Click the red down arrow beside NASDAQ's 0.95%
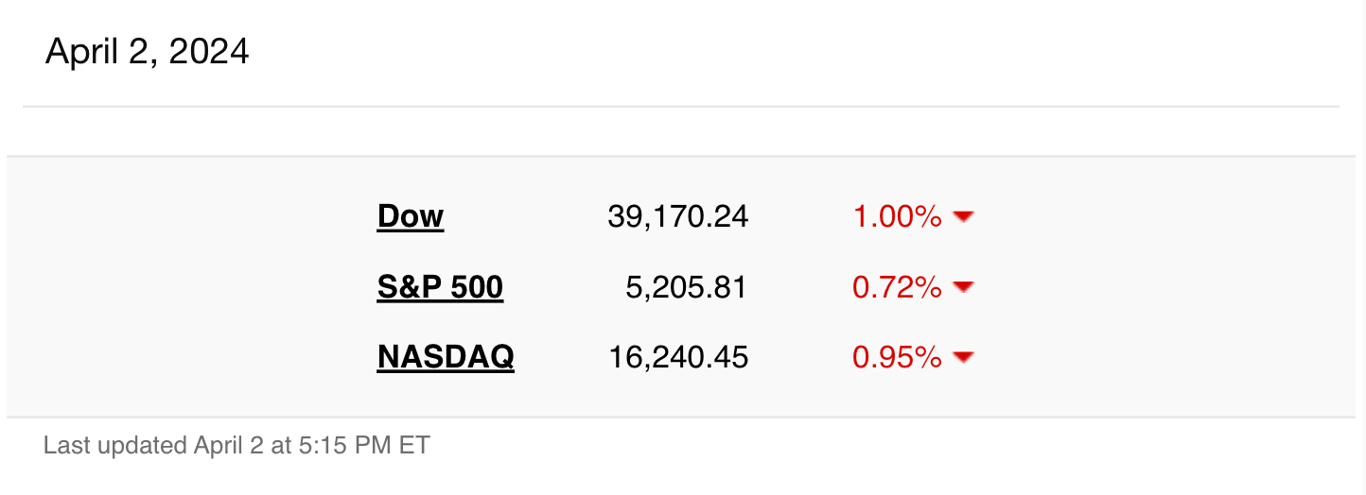 point(963,357)
